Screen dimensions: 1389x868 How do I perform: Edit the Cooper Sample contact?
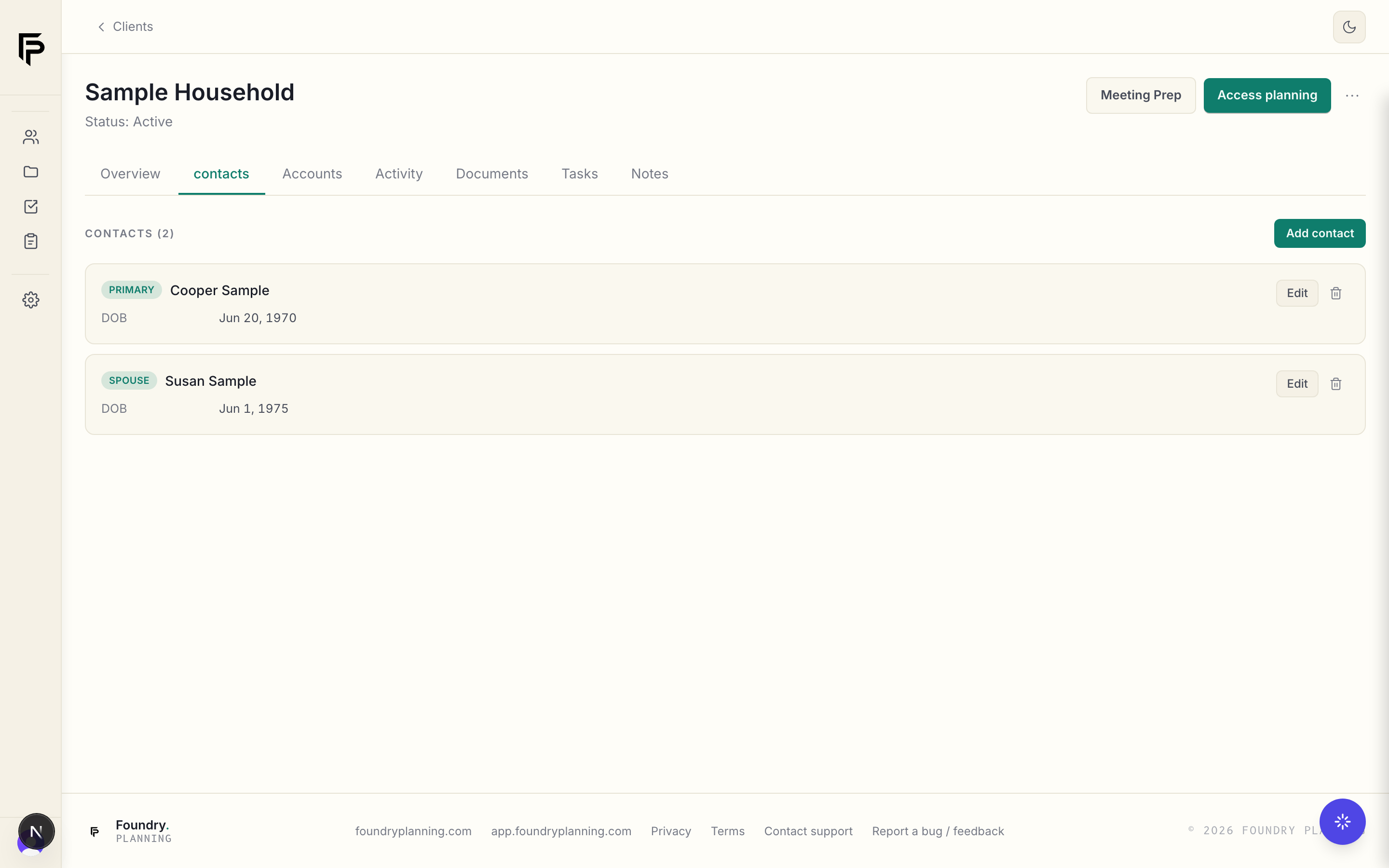pos(1296,293)
